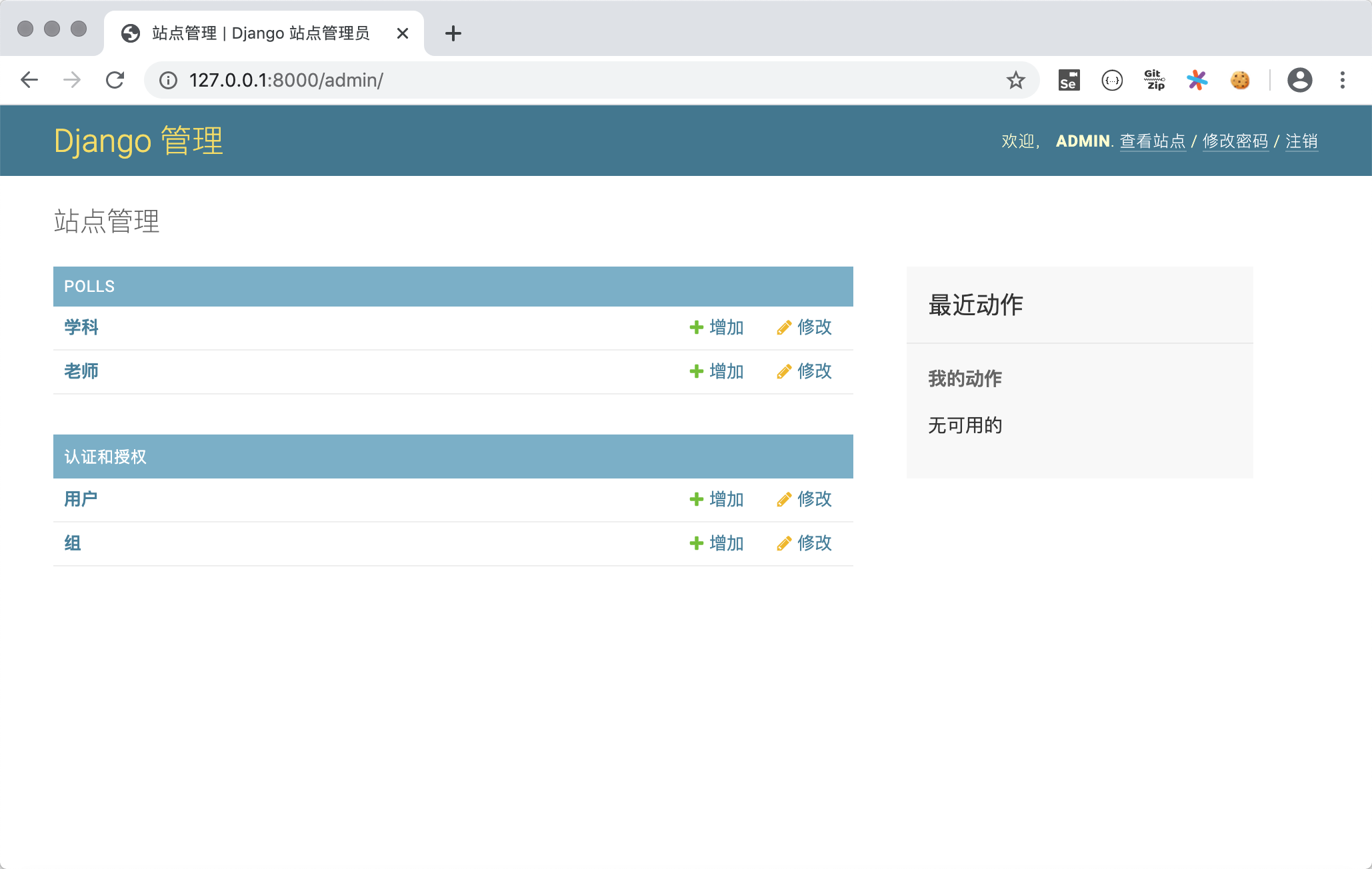
Task: Click the cookie extension icon
Action: (x=1239, y=80)
